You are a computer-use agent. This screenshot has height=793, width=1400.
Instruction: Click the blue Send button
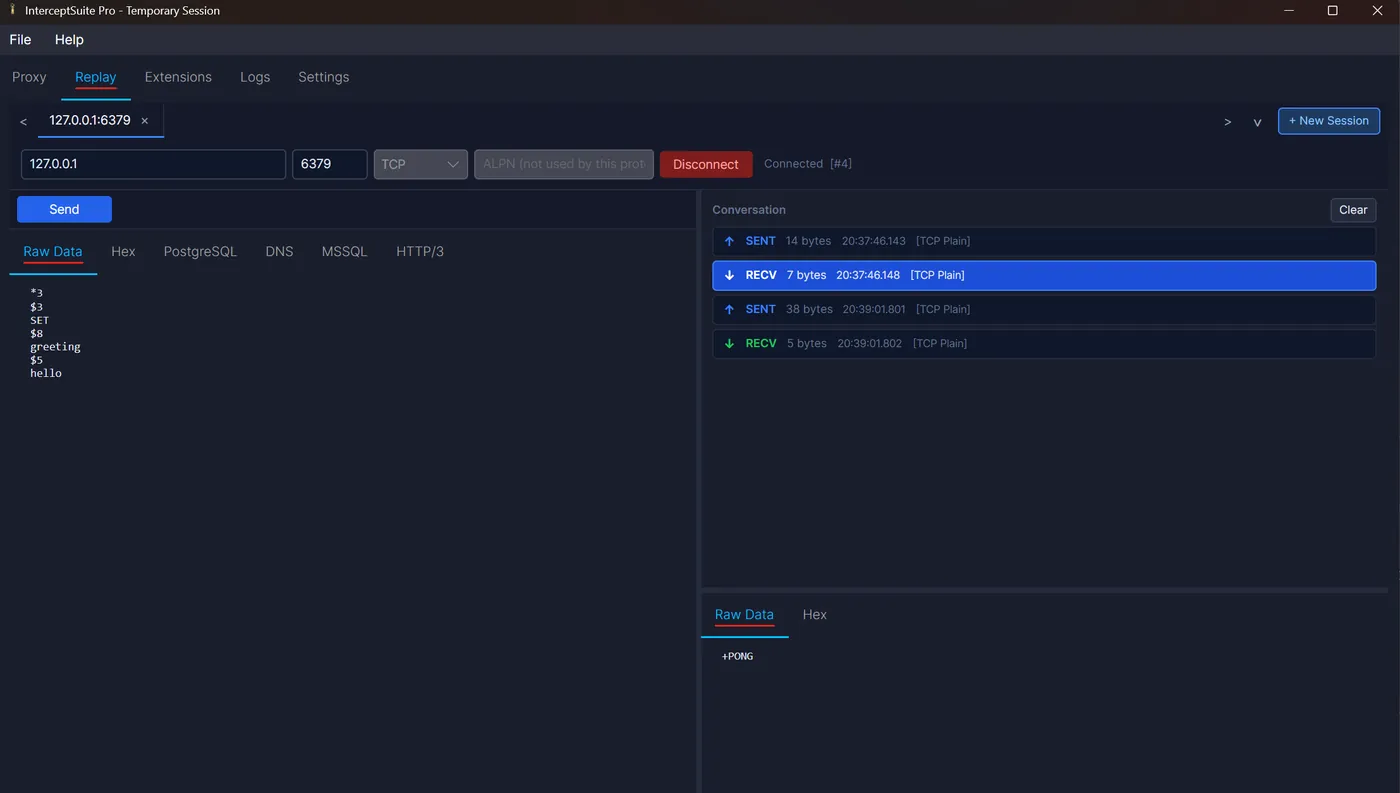[64, 209]
